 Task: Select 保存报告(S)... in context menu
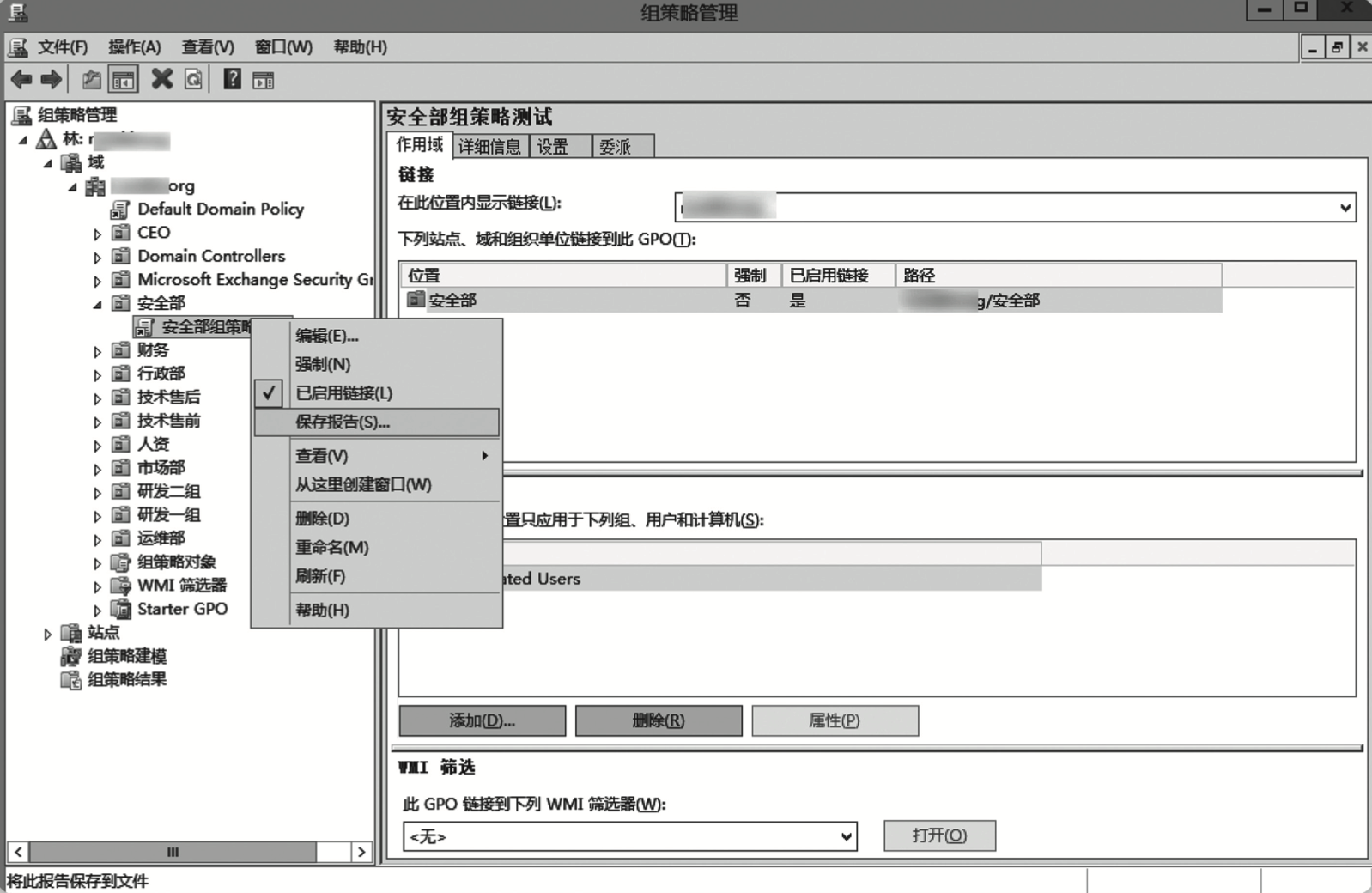pos(377,422)
